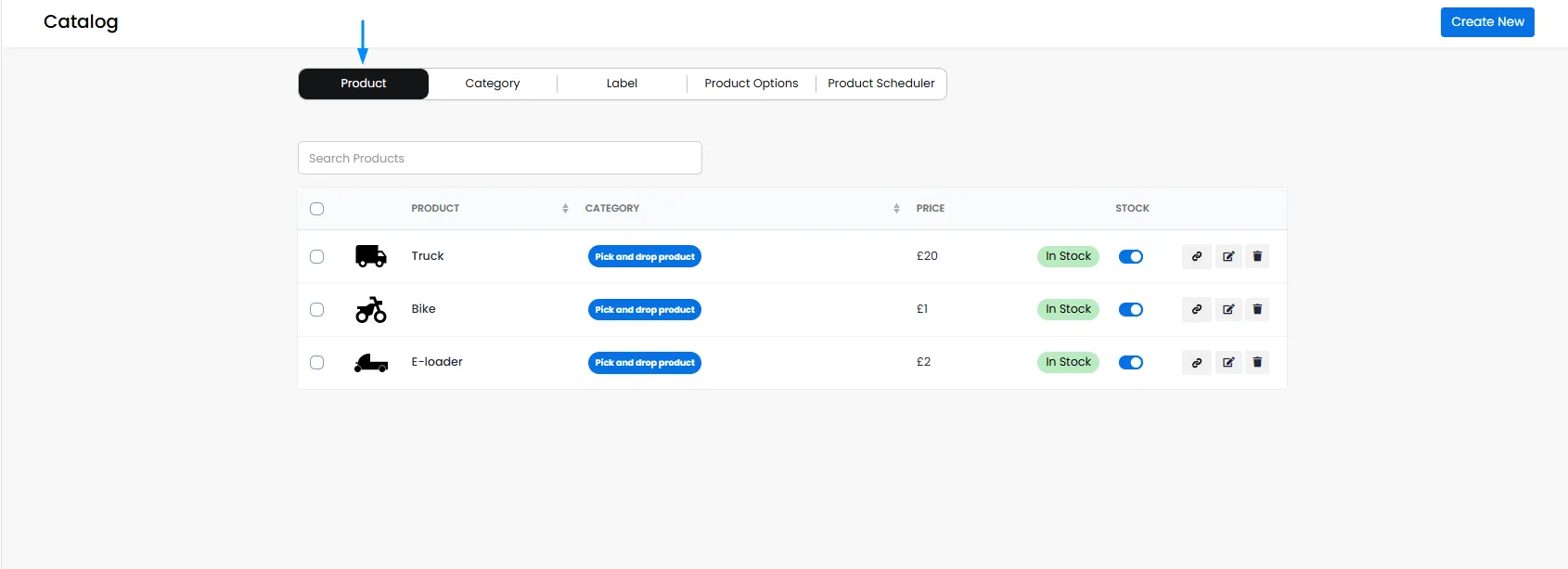Show the Product Scheduler tab
Viewport: 1568px width, 569px height.
(881, 84)
